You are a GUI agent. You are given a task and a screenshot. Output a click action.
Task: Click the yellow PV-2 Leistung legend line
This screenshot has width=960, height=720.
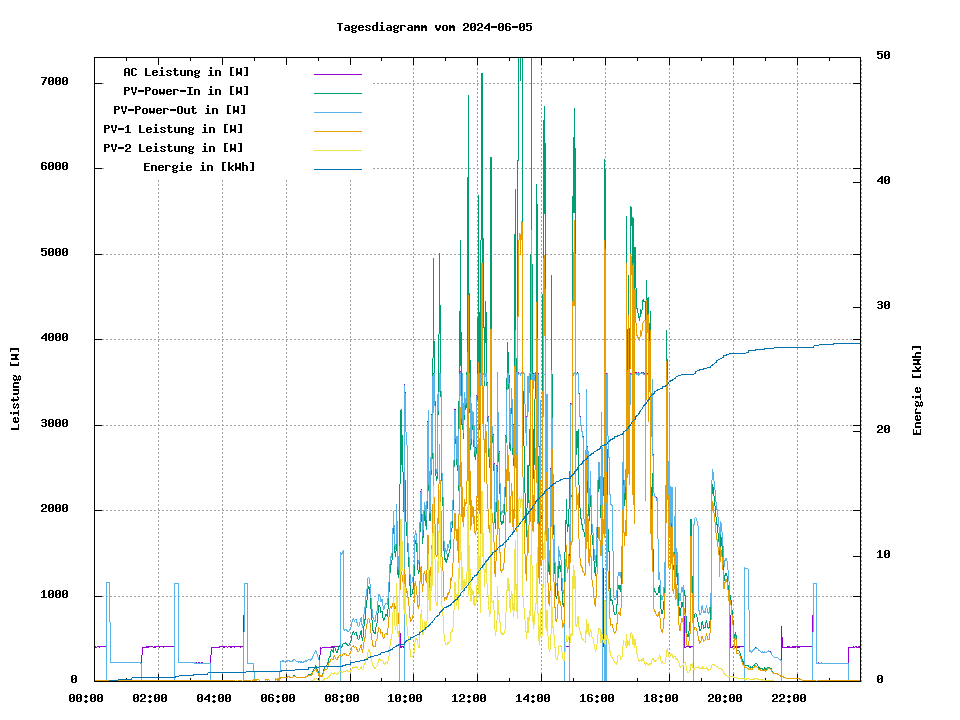coord(337,150)
